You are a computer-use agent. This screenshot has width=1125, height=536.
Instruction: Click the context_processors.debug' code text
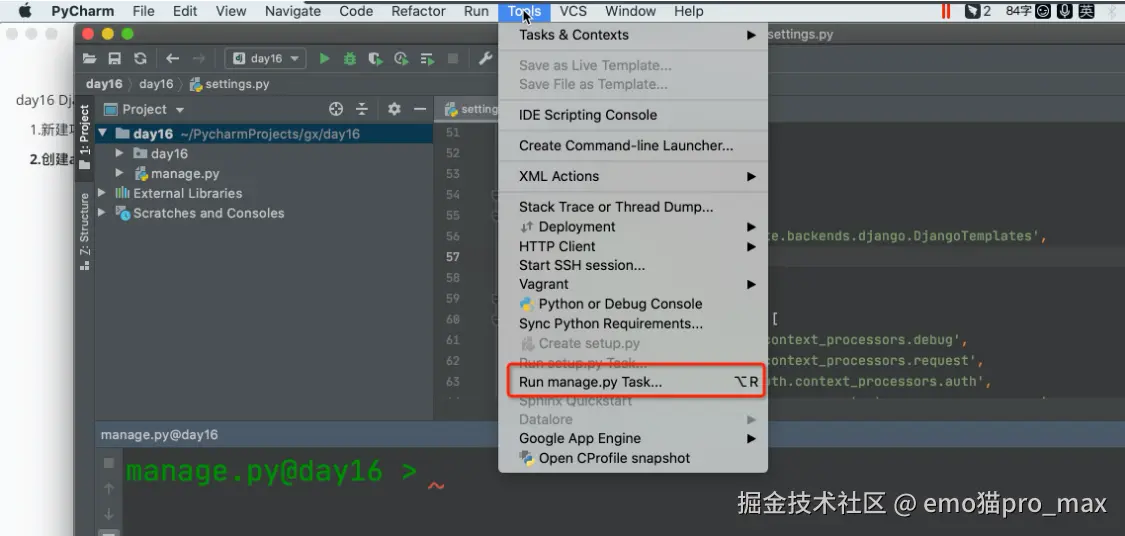[865, 340]
